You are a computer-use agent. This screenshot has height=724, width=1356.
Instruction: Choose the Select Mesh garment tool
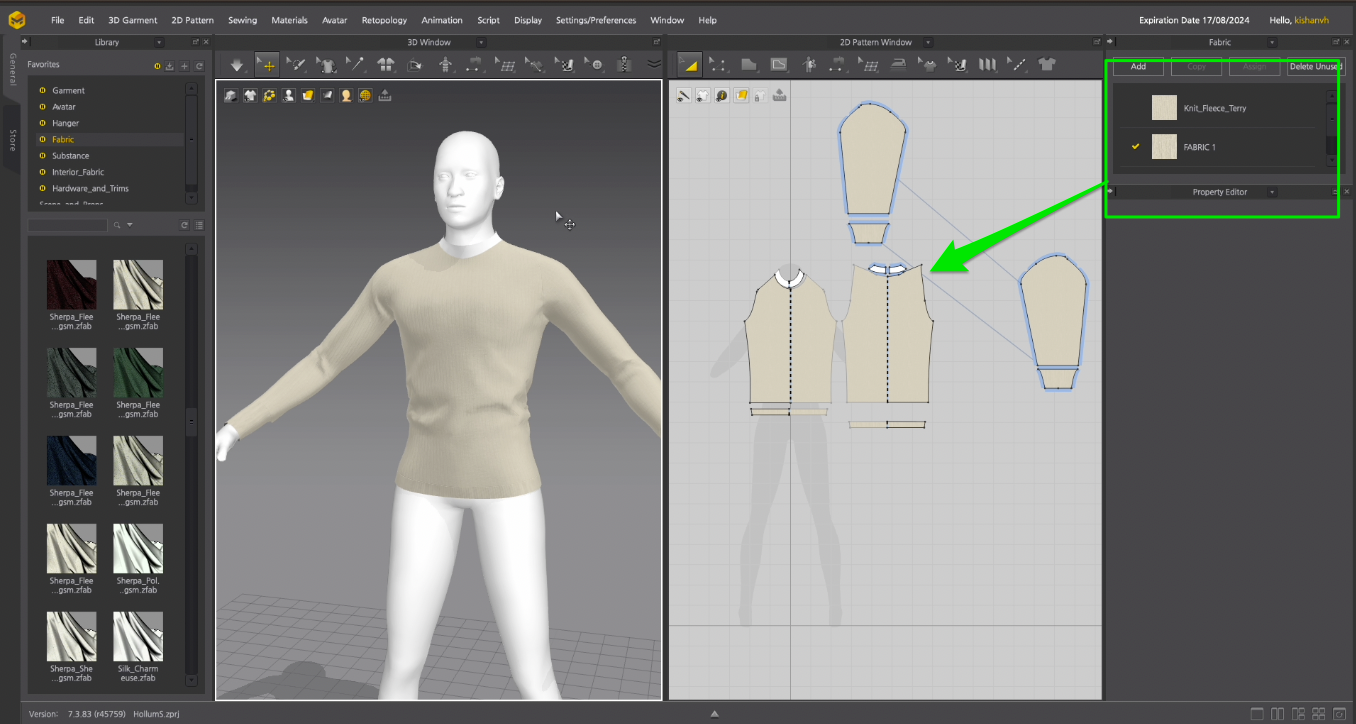pyautogui.click(x=326, y=64)
